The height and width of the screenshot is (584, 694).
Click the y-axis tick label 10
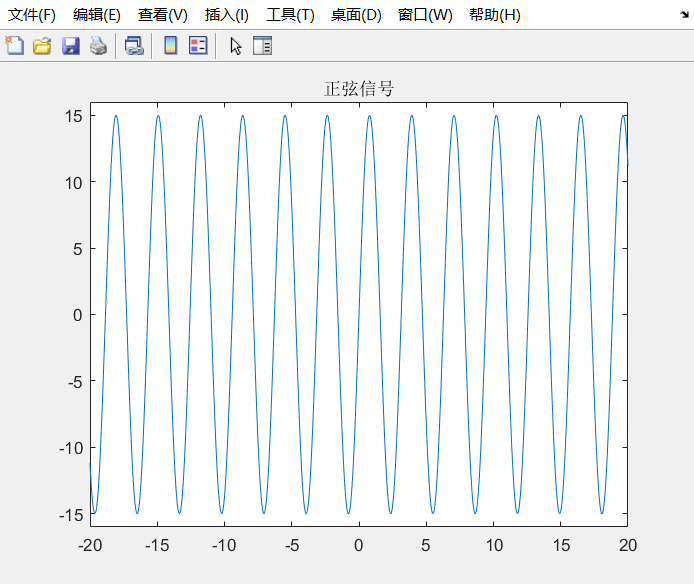[x=73, y=183]
